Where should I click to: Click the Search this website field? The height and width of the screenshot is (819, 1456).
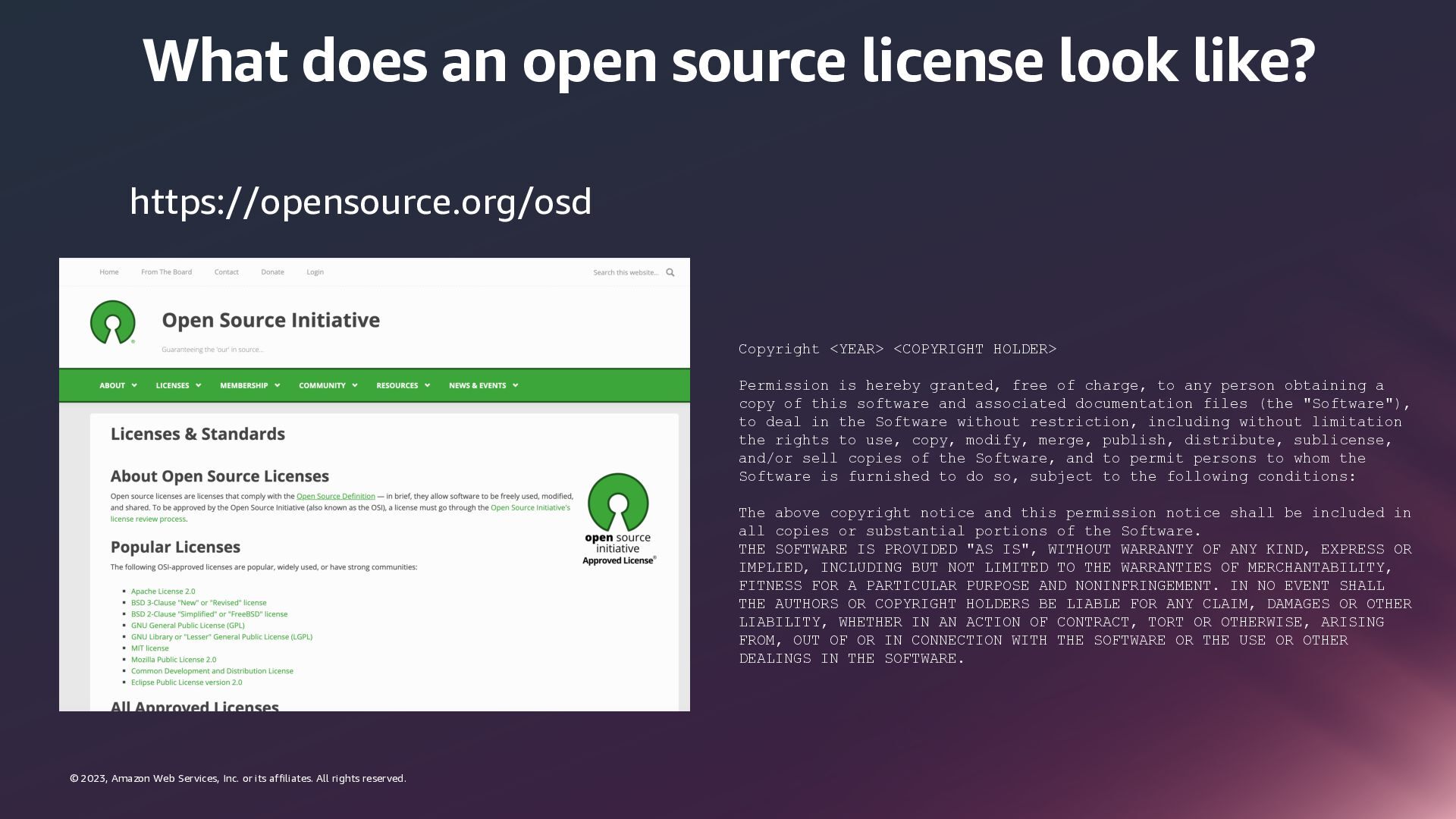click(625, 272)
